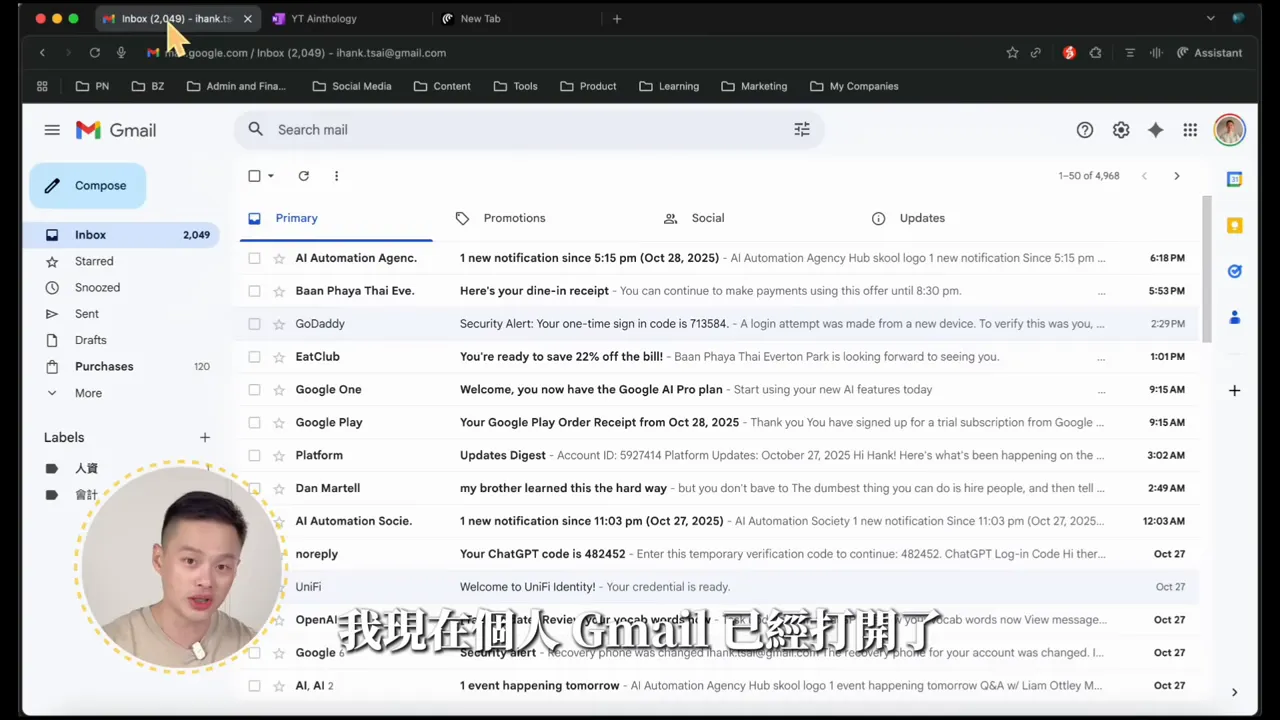Open the 人資 label
The width and height of the screenshot is (1280, 720).
[86, 468]
